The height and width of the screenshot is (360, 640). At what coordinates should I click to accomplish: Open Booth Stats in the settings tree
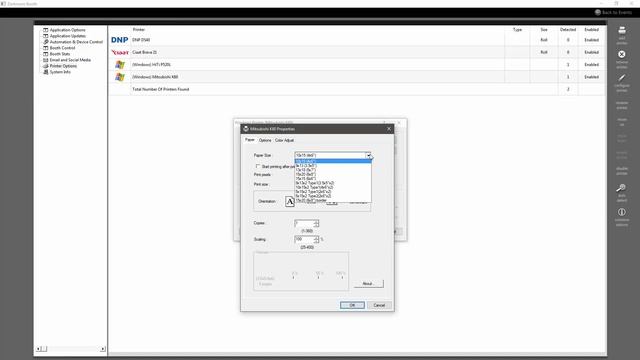tap(60, 54)
